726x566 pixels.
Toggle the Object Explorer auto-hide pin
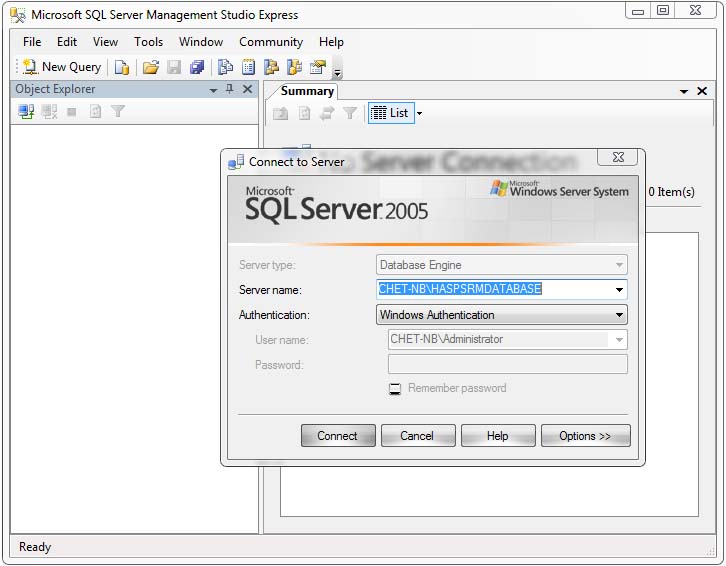coord(230,89)
